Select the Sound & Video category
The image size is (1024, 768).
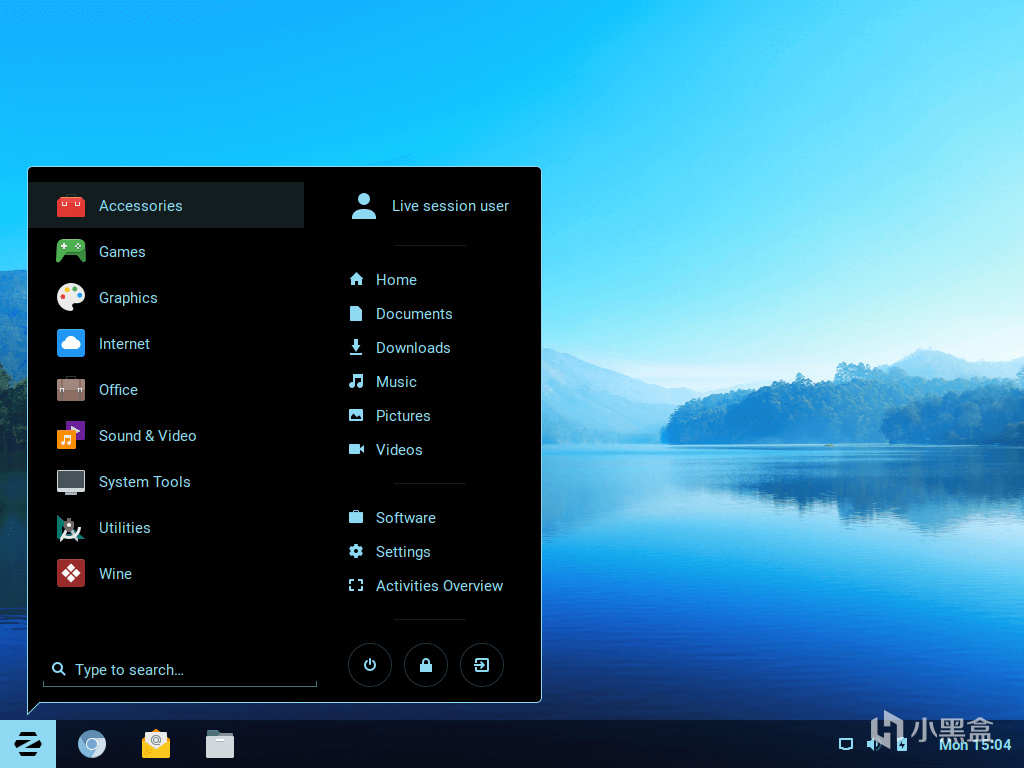(x=167, y=436)
